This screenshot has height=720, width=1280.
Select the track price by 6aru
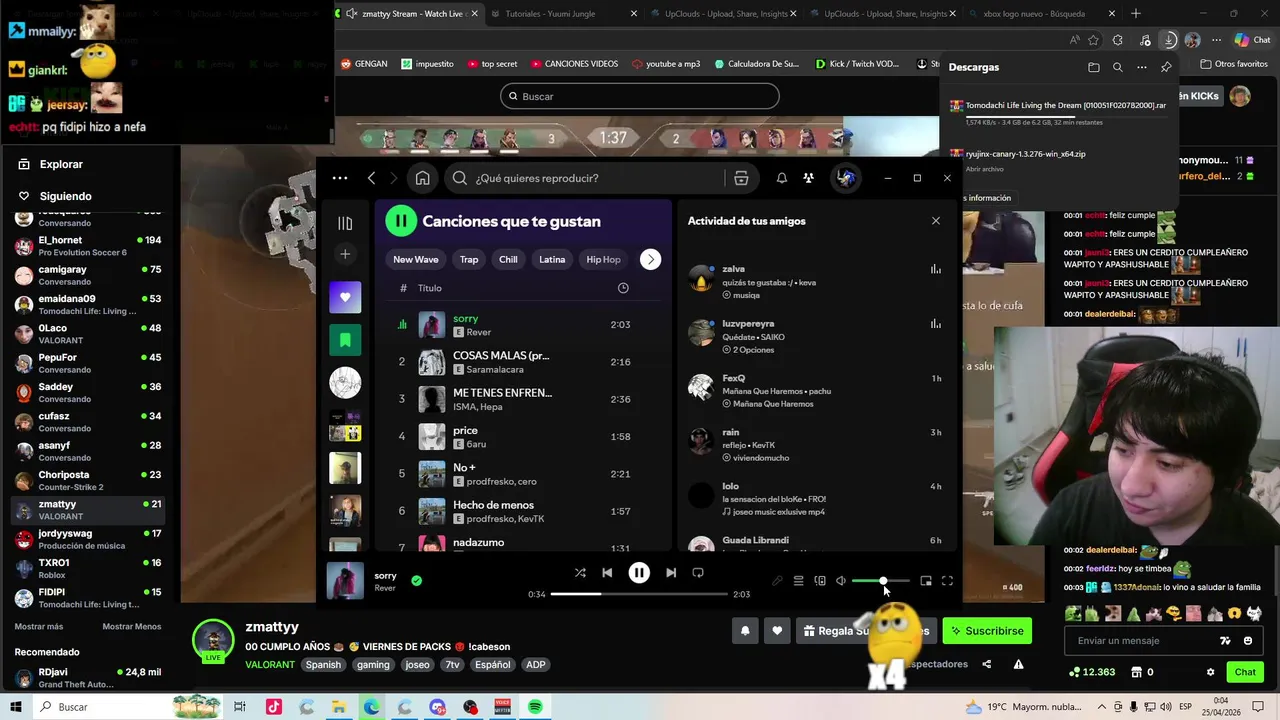(522, 436)
